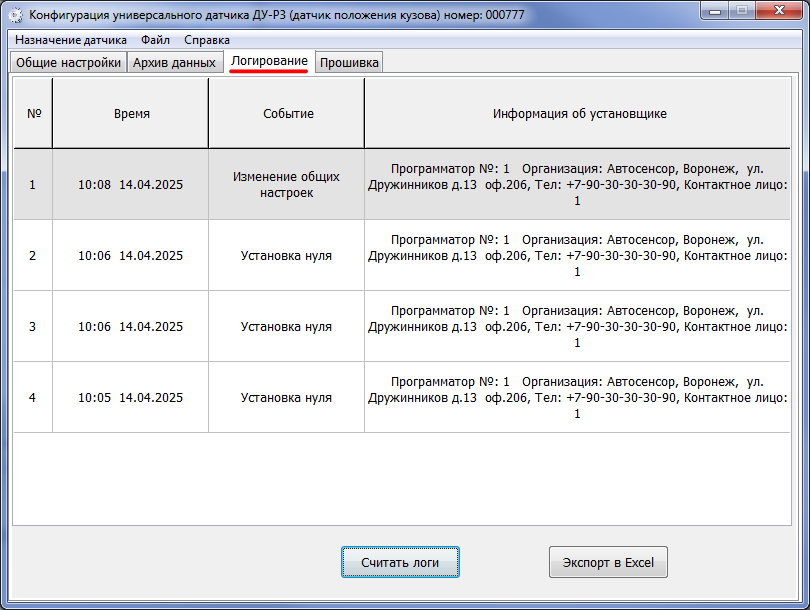The width and height of the screenshot is (810, 610).
Task: Click the Экспорт в Excel button
Action: tap(608, 562)
